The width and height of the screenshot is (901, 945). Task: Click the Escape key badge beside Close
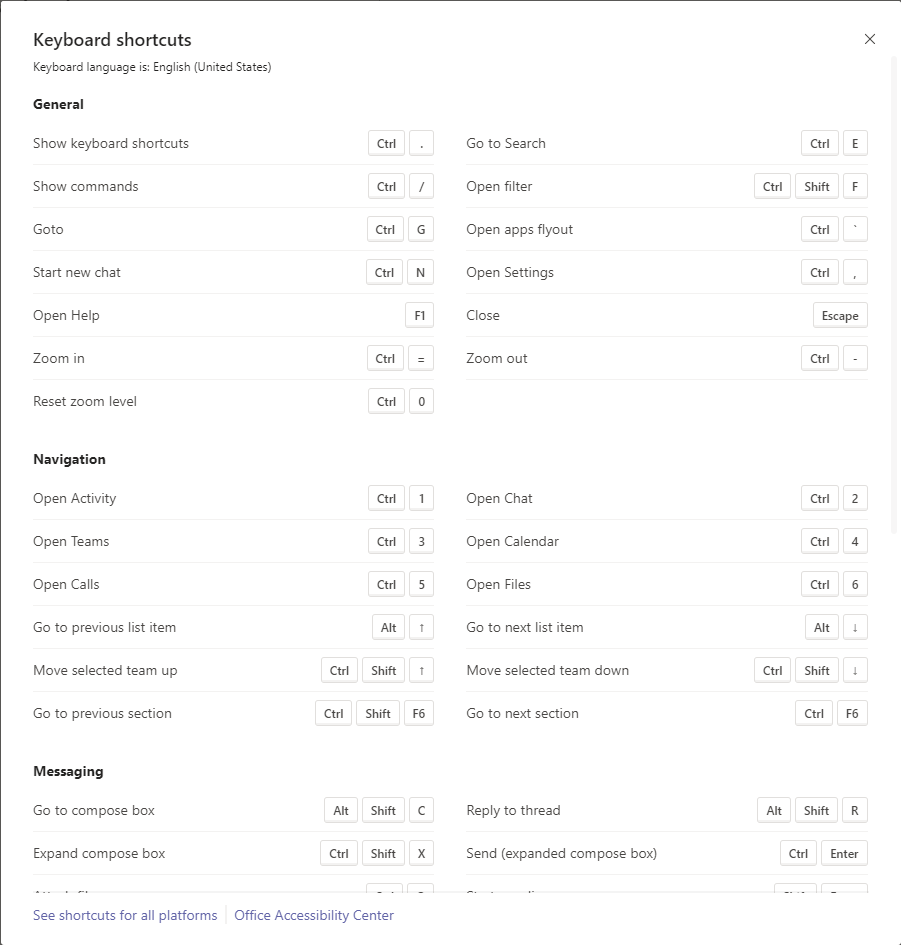(x=840, y=315)
